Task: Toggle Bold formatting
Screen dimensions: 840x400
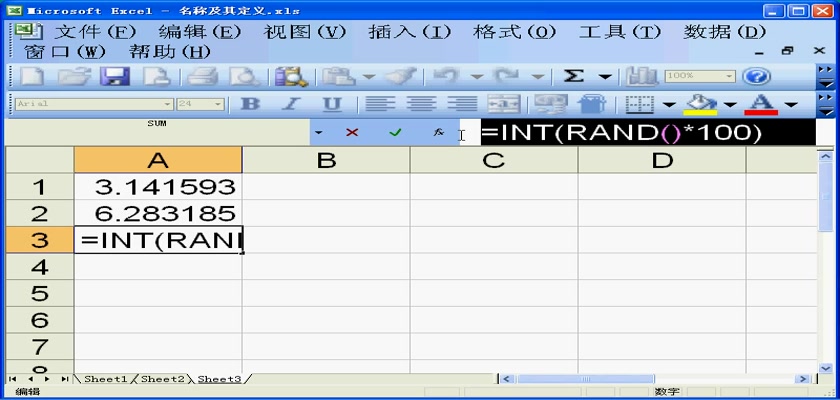Action: (251, 104)
